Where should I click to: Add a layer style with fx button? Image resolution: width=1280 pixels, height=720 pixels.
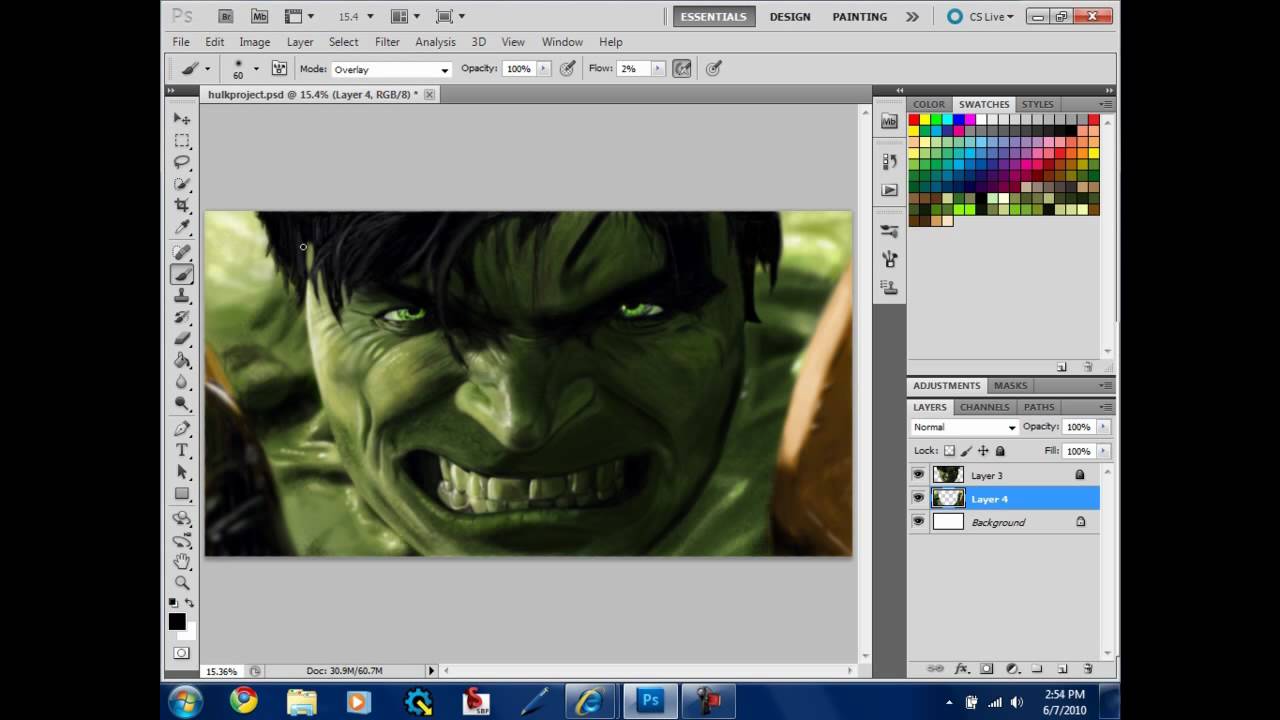(962, 668)
